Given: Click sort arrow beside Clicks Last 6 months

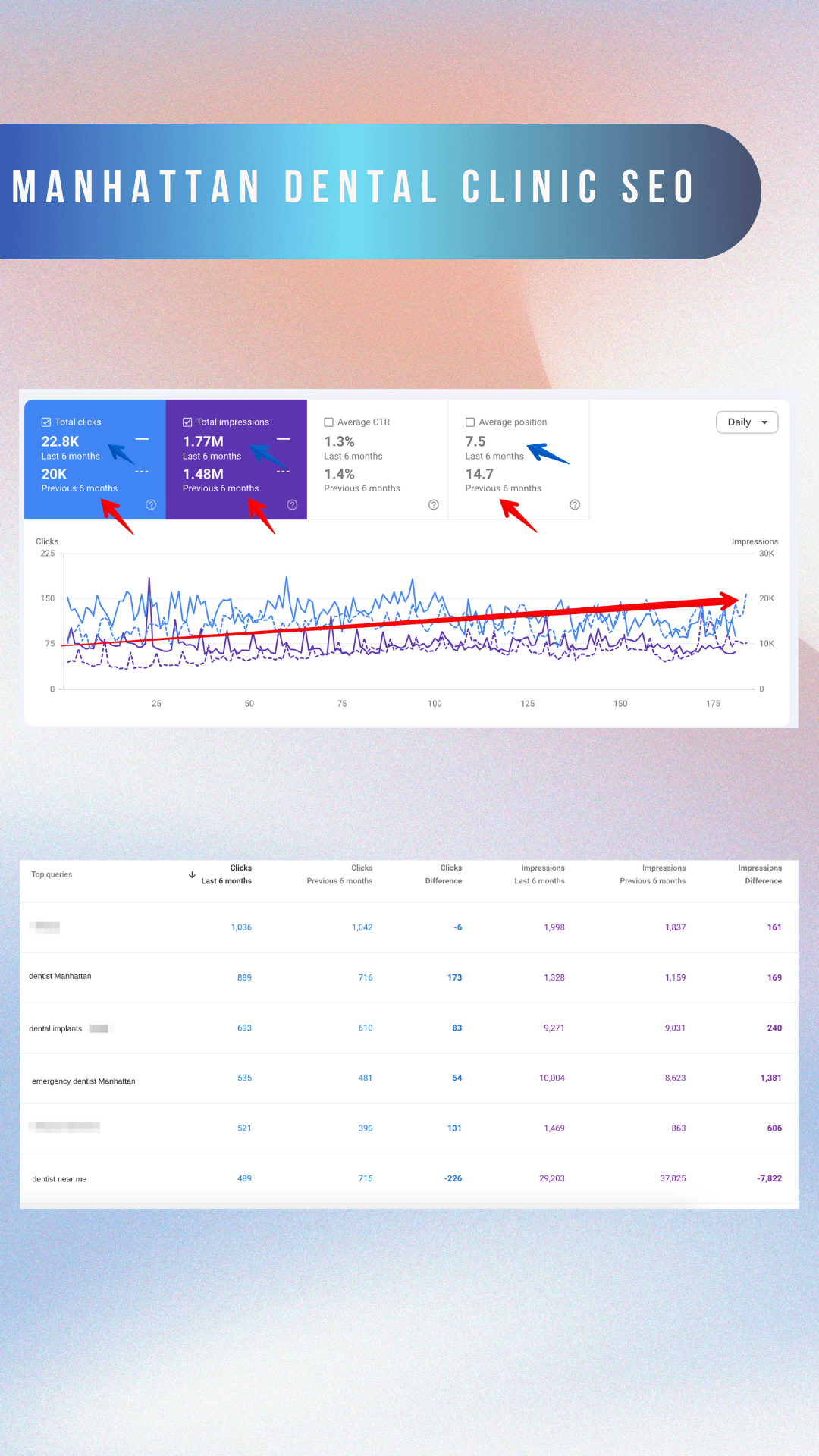Looking at the screenshot, I should pos(192,874).
